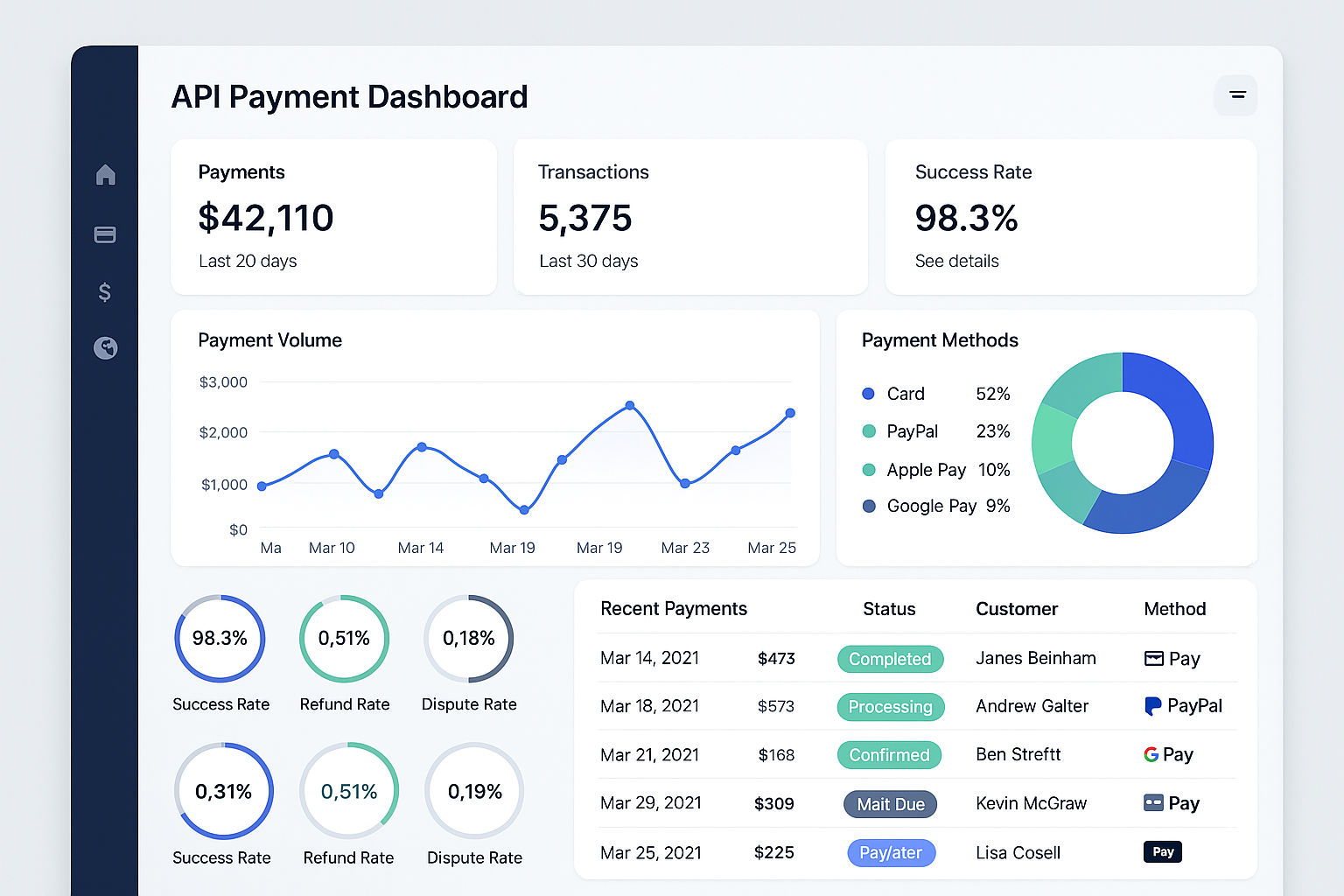This screenshot has width=1344, height=896.
Task: Select the globe icon in the sidebar
Action: click(x=105, y=347)
